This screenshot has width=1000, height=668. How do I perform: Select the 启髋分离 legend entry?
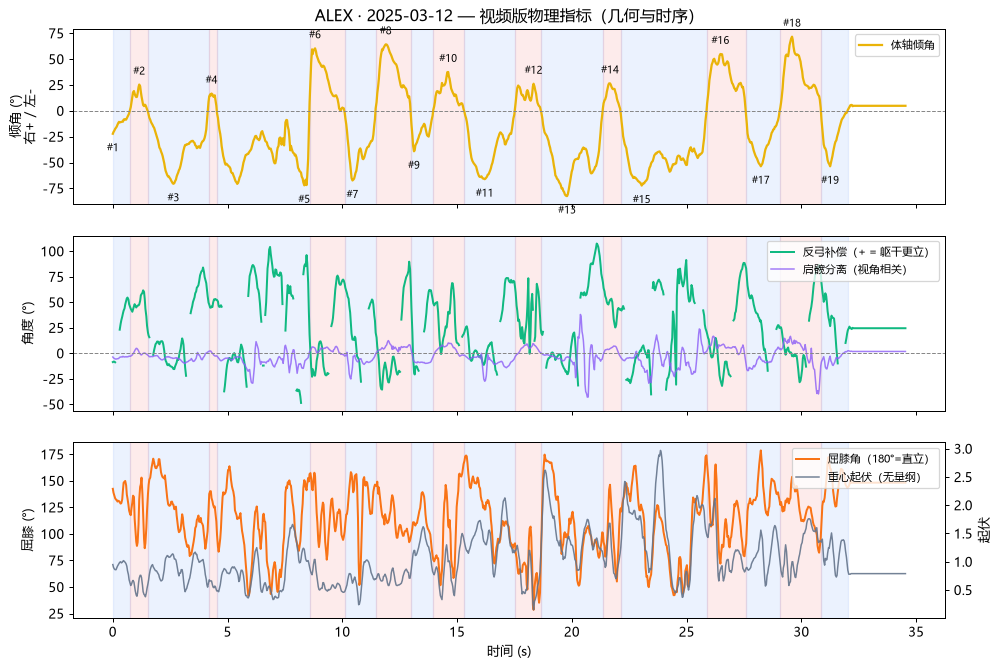839,269
